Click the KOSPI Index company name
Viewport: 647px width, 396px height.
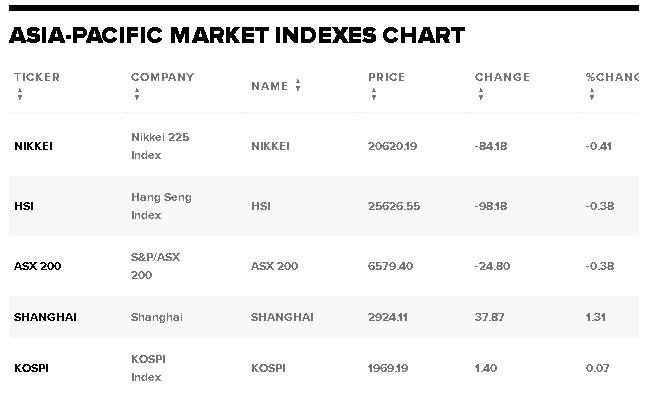(149, 368)
